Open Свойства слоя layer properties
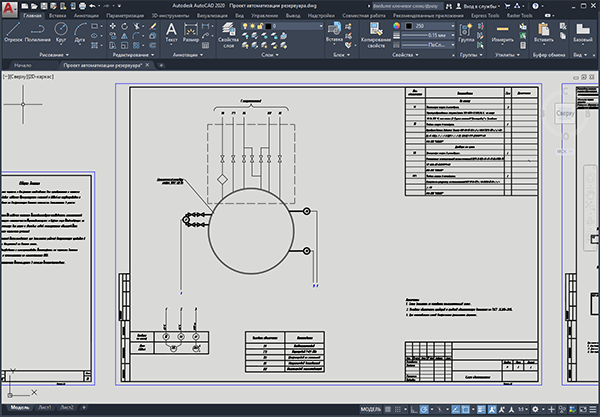The image size is (600, 417). pos(228,35)
